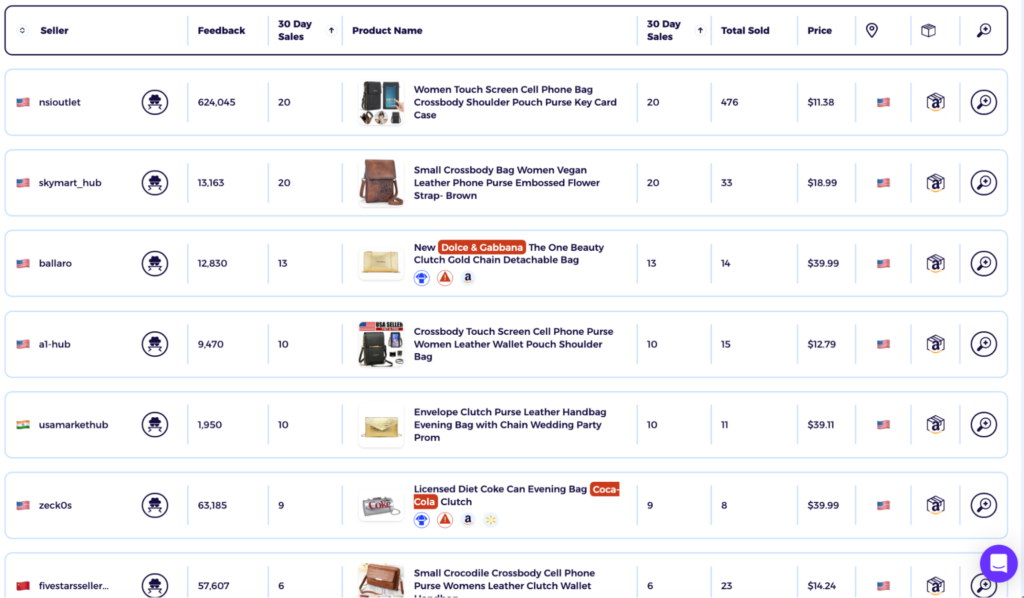Open Crossbody Touch Screen Cell Phone Purse listing
Image resolution: width=1024 pixels, height=598 pixels.
click(513, 344)
